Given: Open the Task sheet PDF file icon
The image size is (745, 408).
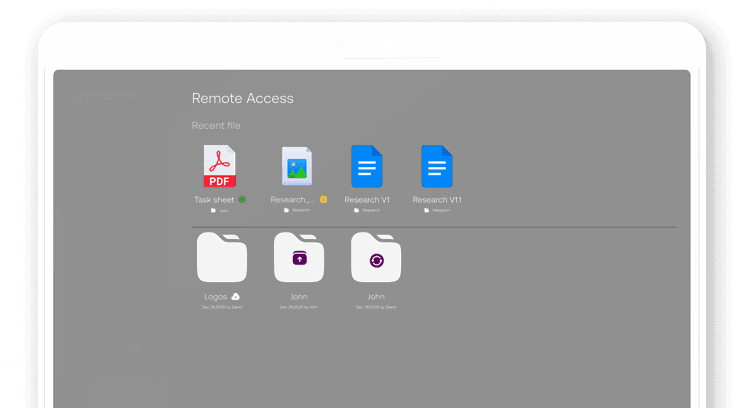Looking at the screenshot, I should (x=220, y=166).
